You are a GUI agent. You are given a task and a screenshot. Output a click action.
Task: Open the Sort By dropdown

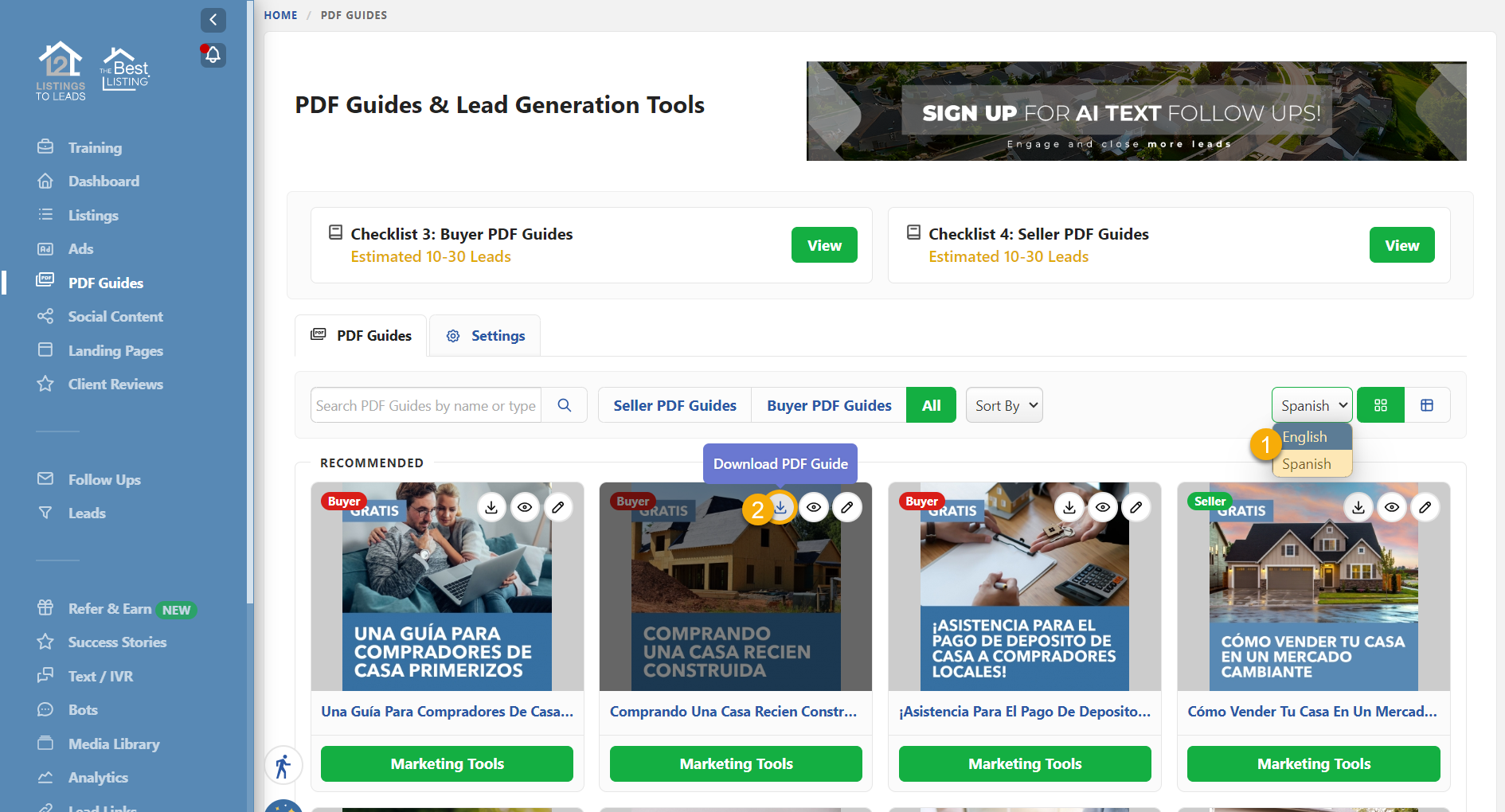[1003, 404]
